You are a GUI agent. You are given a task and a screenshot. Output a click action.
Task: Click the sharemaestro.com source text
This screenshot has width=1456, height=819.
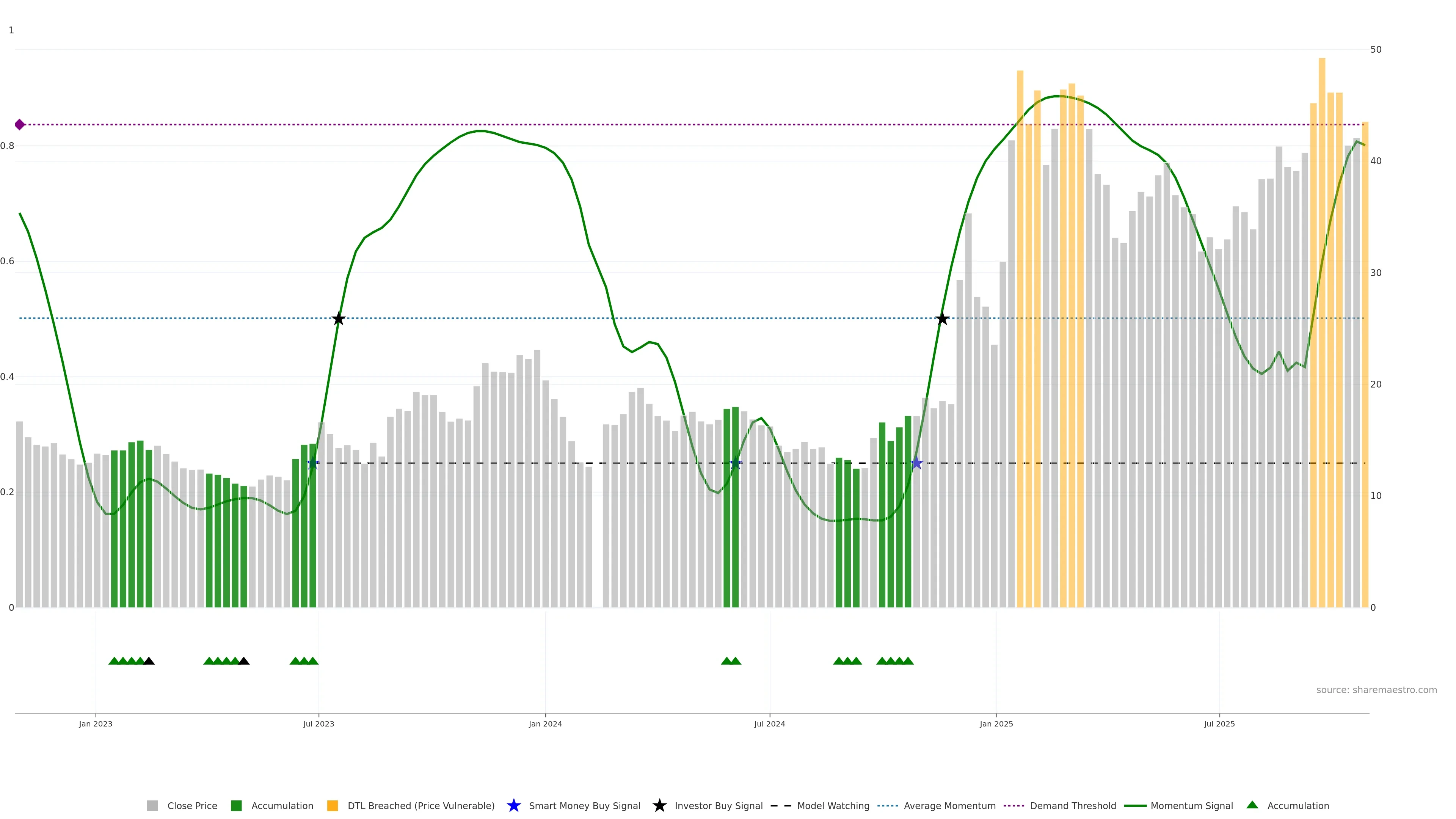pos(1376,690)
